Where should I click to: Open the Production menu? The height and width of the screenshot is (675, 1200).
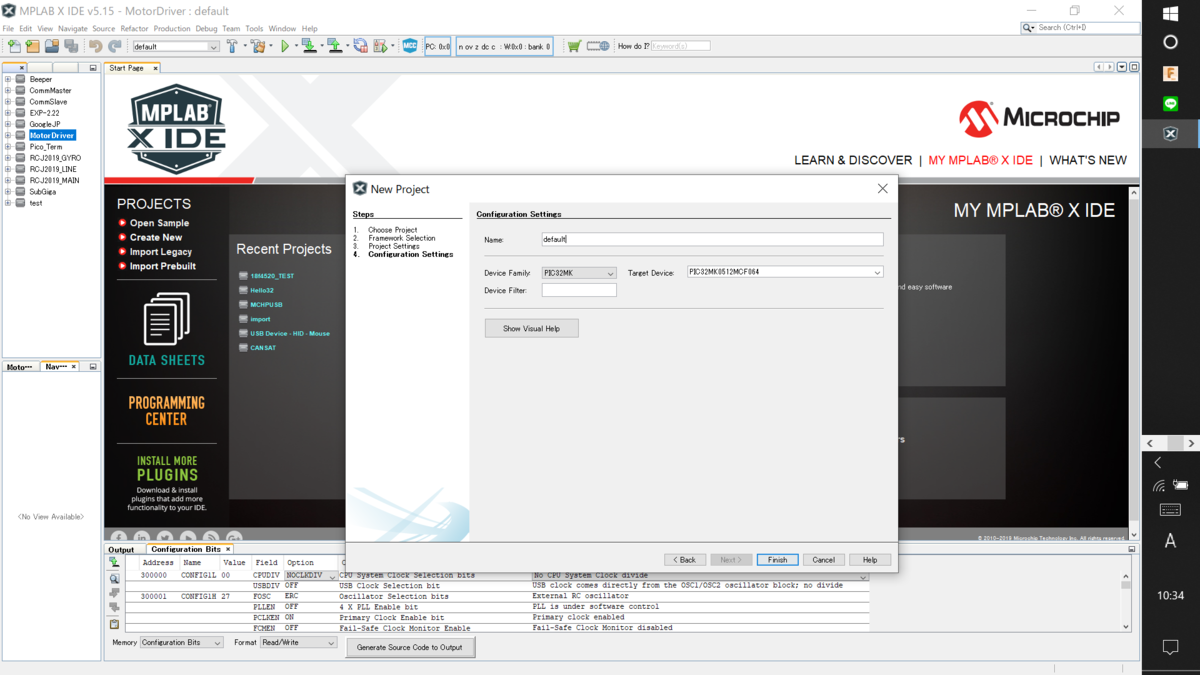coord(172,29)
